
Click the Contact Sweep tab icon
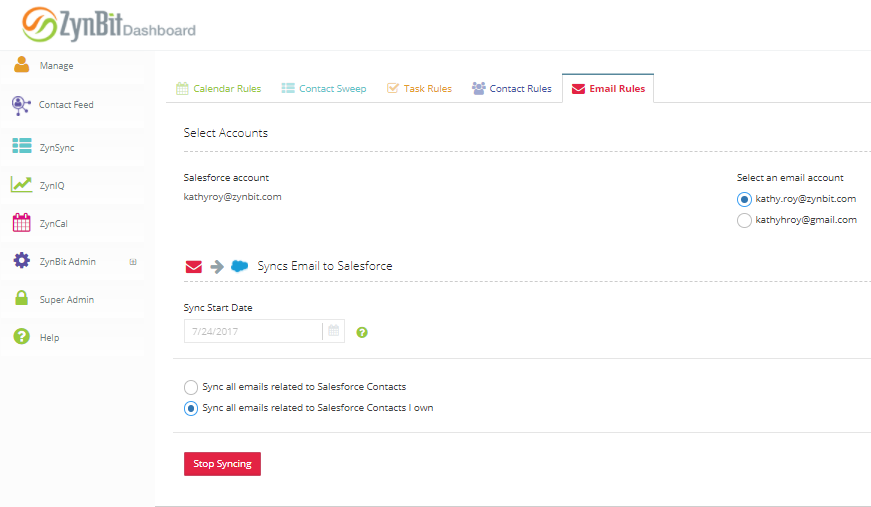[x=288, y=88]
